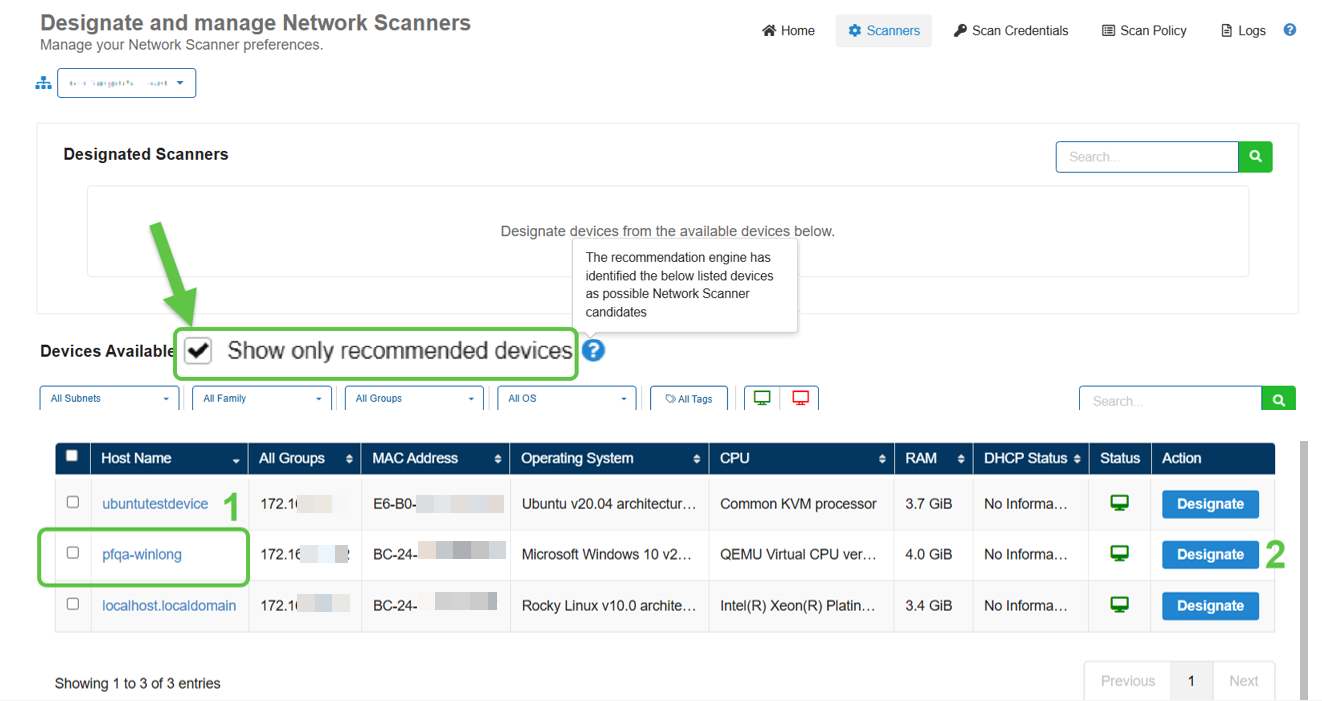Click '3.4 GiB' RAM value
This screenshot has width=1322, height=701.
click(x=929, y=606)
